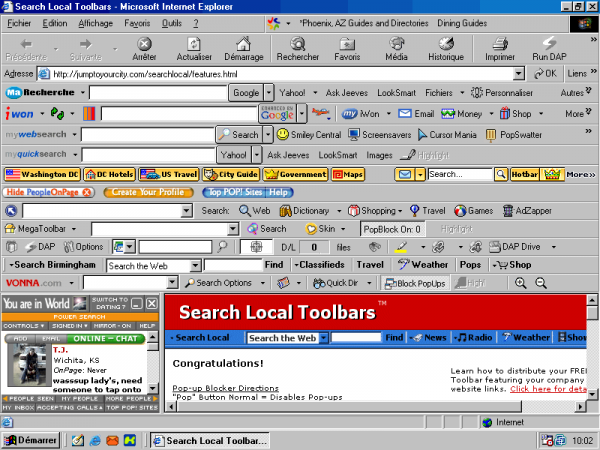Image resolution: width=600 pixels, height=450 pixels.
Task: Open the ? help menu
Action: (x=196, y=23)
